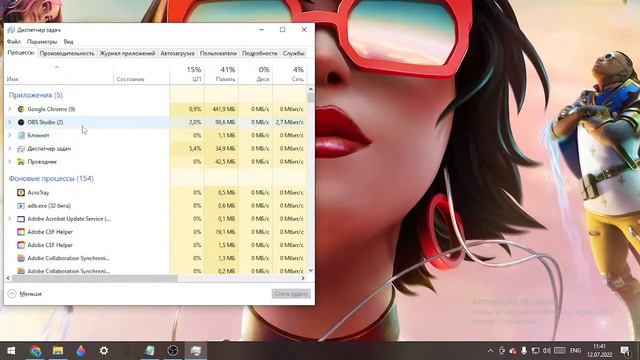Switch to the Производительность tab

[x=67, y=53]
